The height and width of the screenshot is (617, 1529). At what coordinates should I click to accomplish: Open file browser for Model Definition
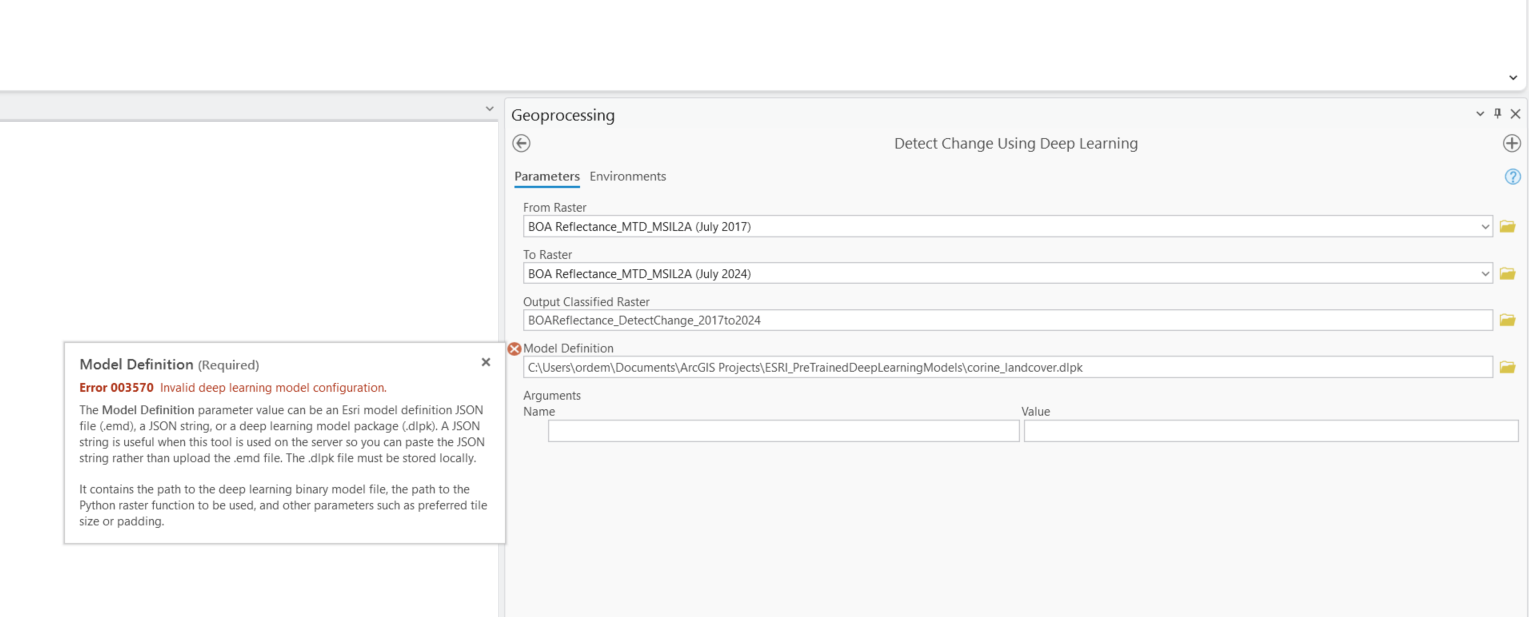click(x=1510, y=366)
